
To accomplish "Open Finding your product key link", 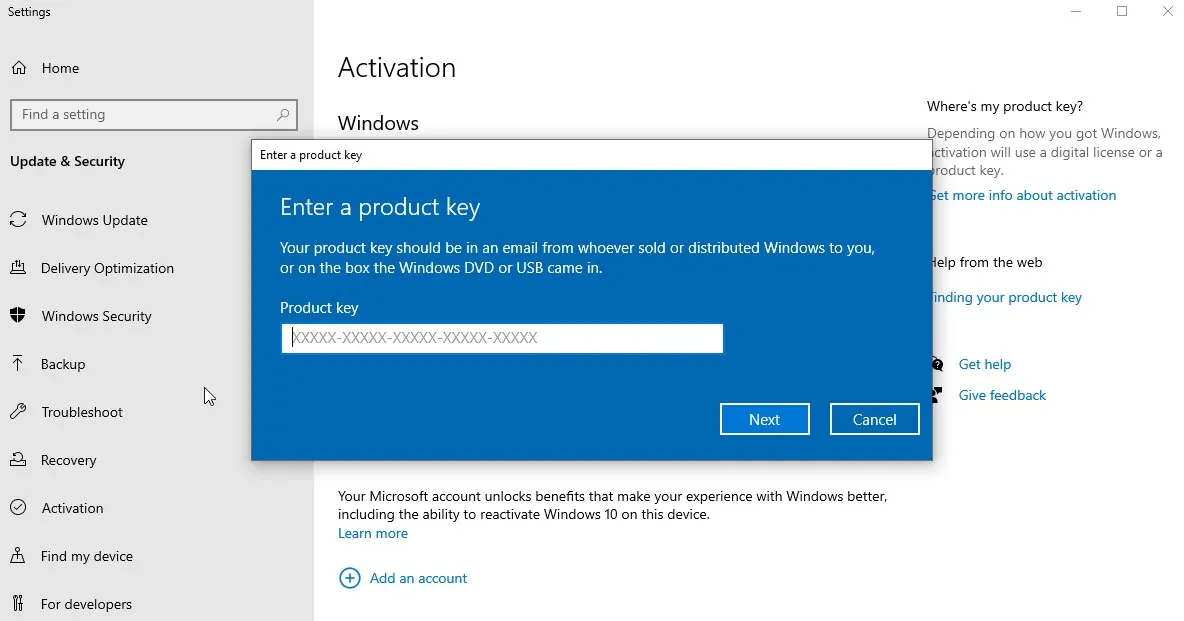I will (1007, 297).
